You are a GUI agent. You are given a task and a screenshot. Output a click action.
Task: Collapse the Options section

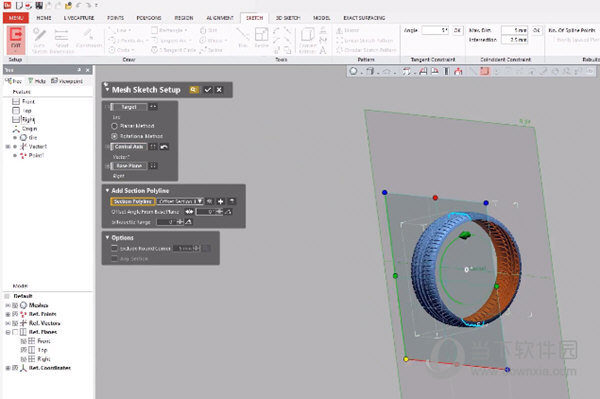pyautogui.click(x=107, y=238)
